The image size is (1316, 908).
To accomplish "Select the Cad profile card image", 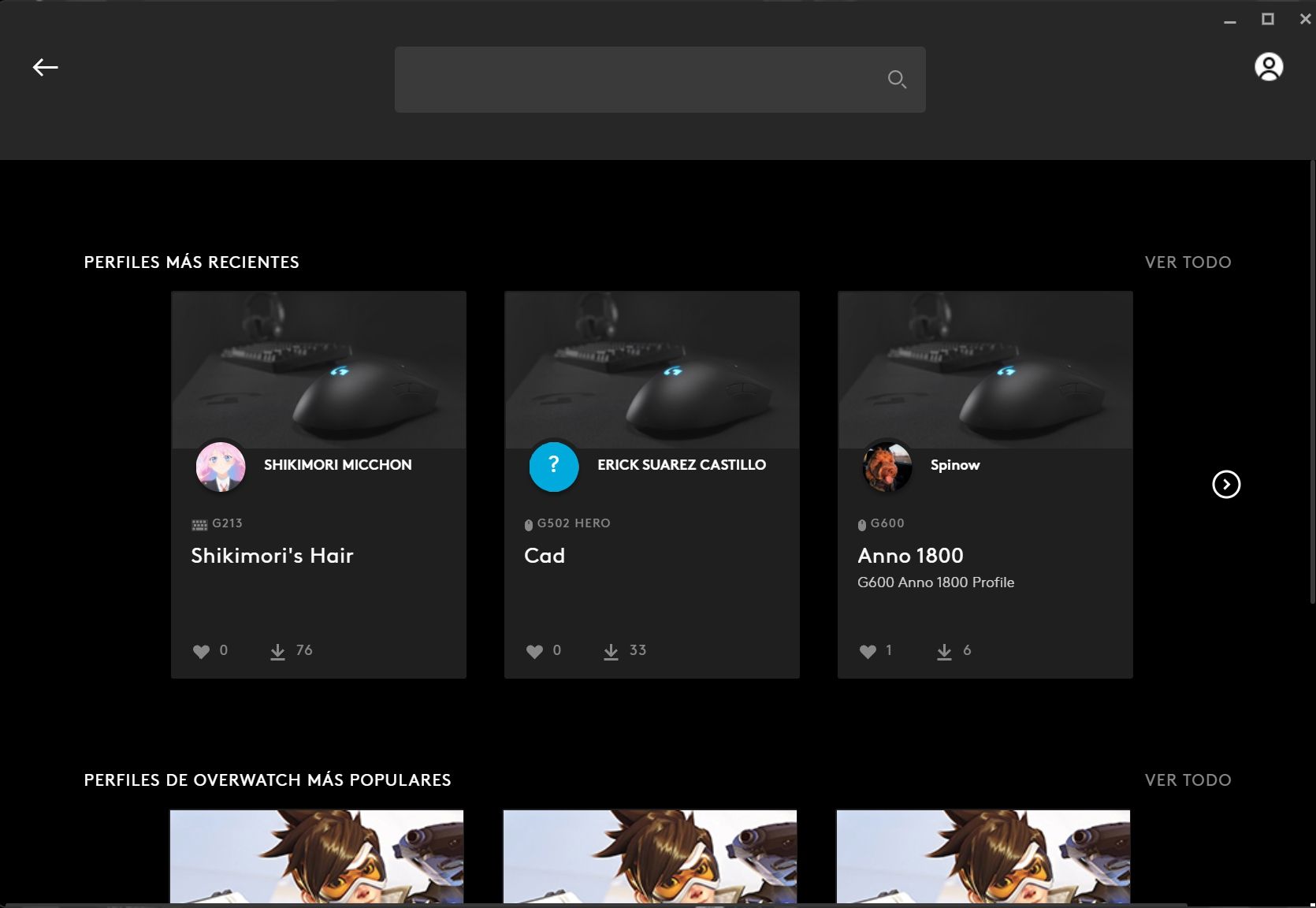I will tap(652, 370).
